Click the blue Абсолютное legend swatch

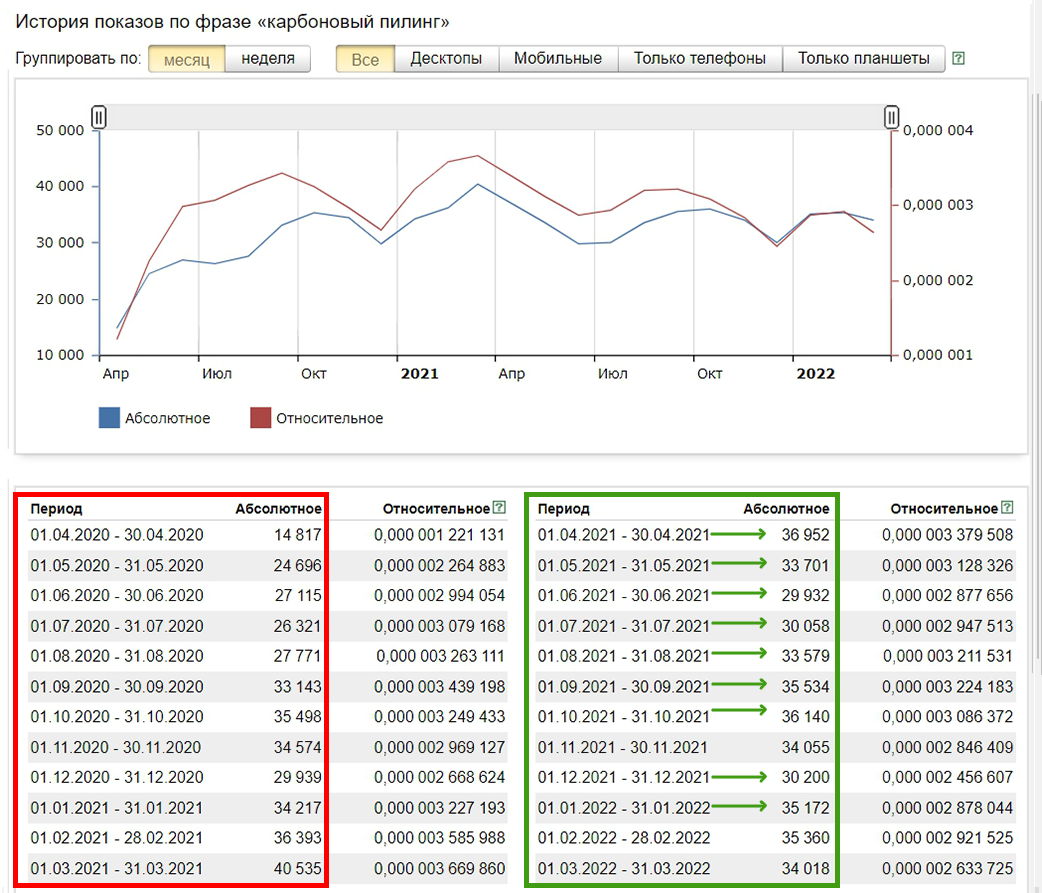[109, 418]
